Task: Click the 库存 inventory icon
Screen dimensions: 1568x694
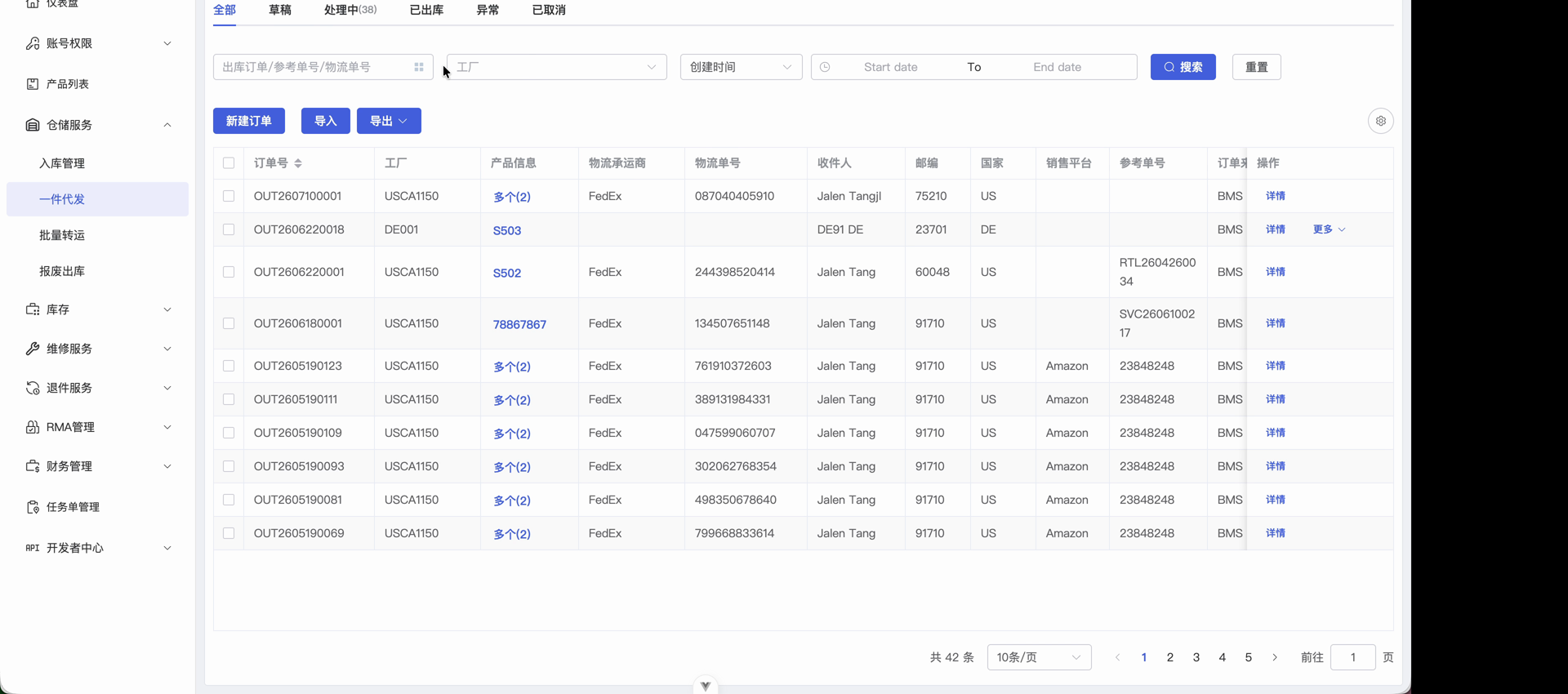Action: (x=33, y=309)
